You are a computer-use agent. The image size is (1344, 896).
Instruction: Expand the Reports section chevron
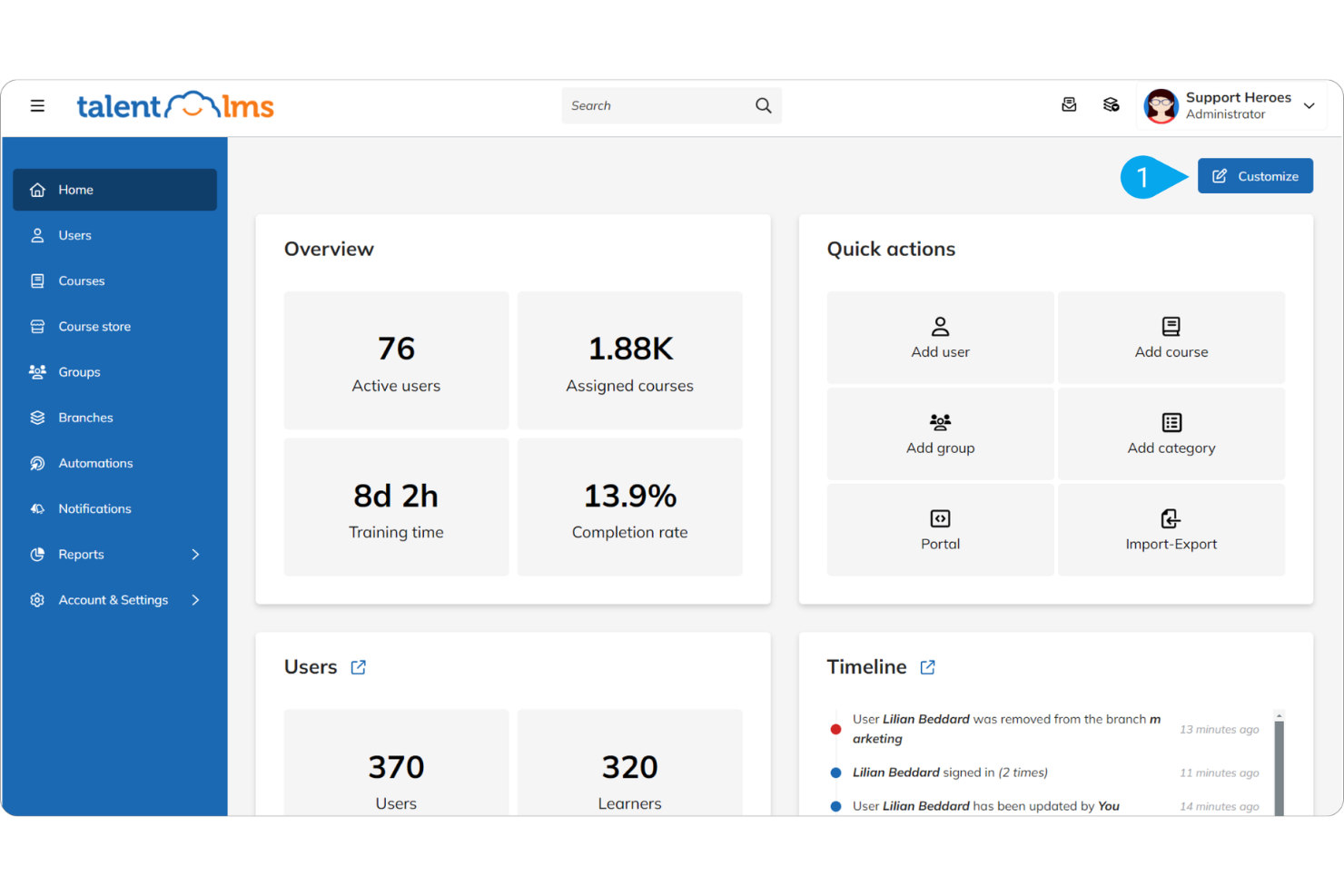point(195,554)
